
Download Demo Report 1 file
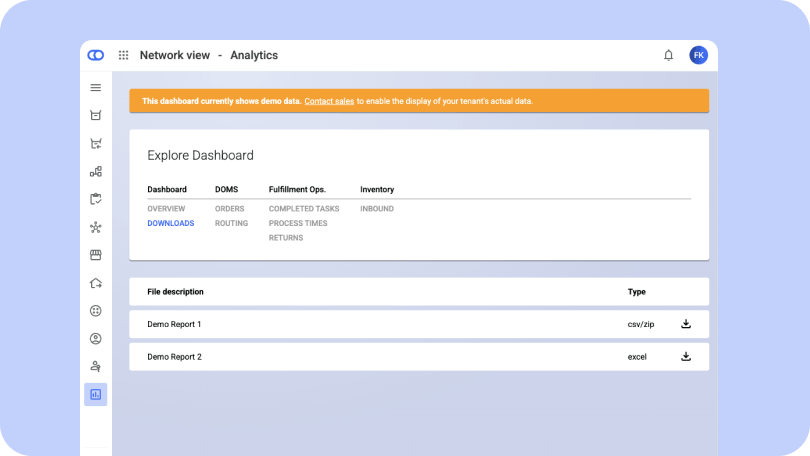coord(686,324)
